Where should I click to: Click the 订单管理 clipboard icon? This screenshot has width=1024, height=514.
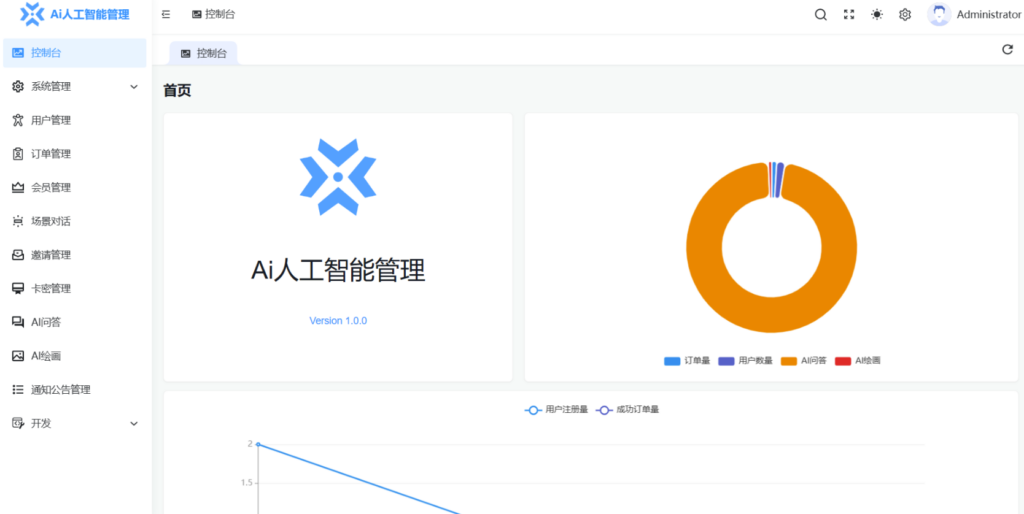[18, 154]
